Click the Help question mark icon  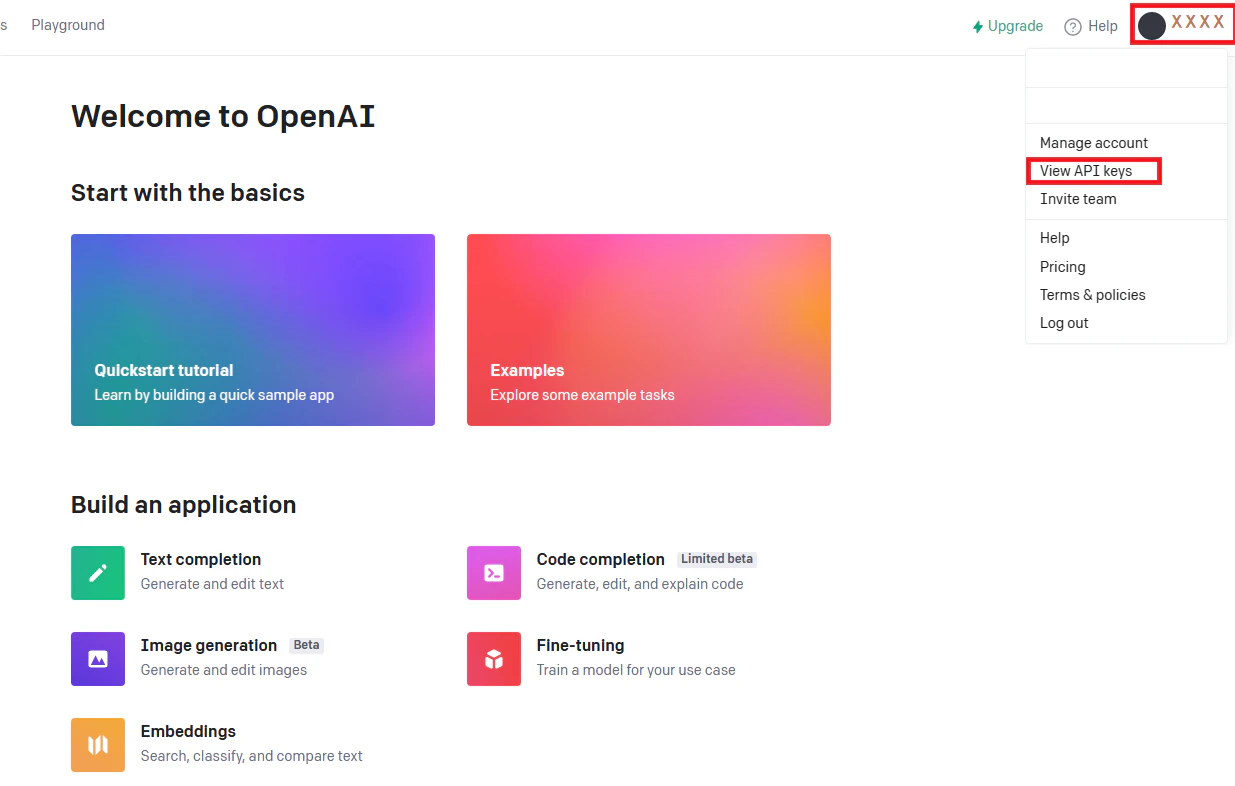tap(1073, 27)
